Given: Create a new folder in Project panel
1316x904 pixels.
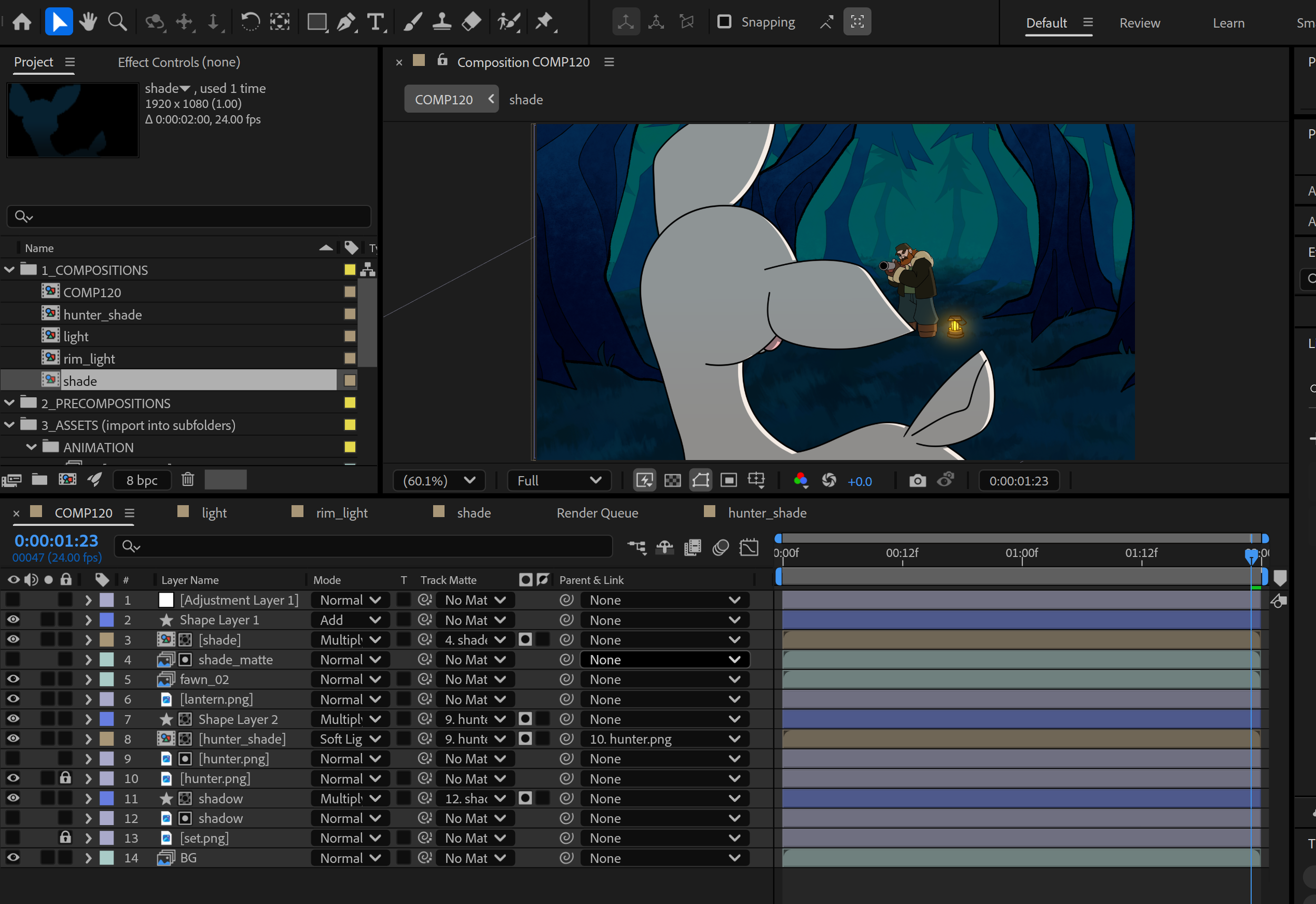Looking at the screenshot, I should pos(39,479).
